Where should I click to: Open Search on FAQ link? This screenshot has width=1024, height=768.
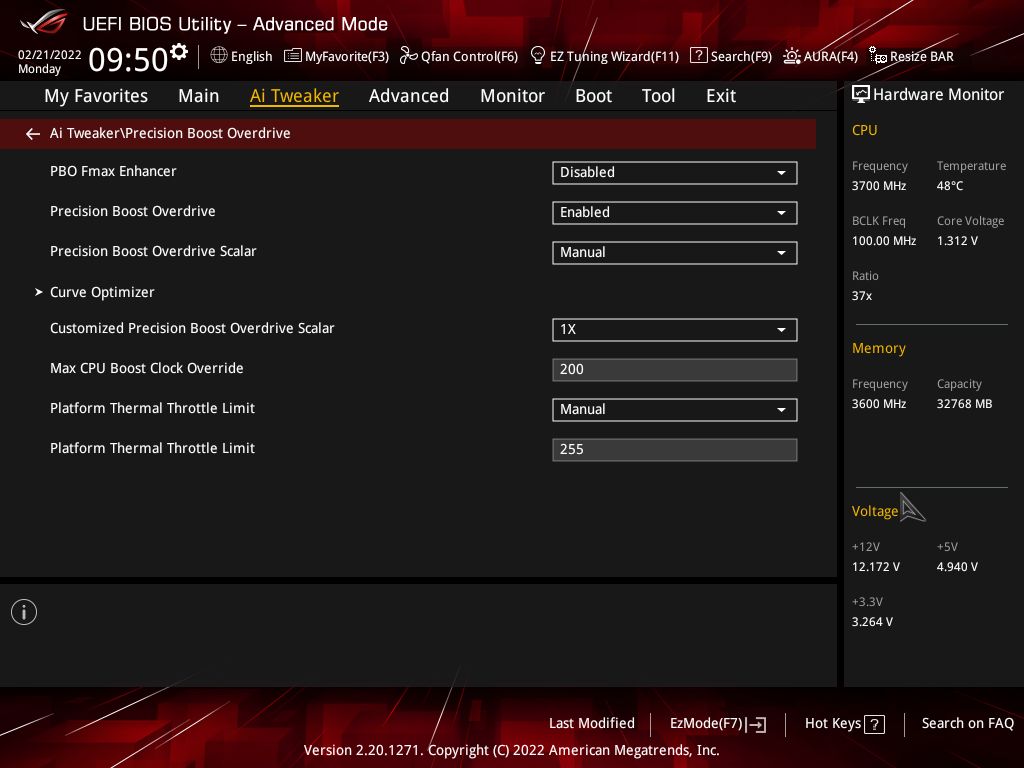click(x=968, y=724)
